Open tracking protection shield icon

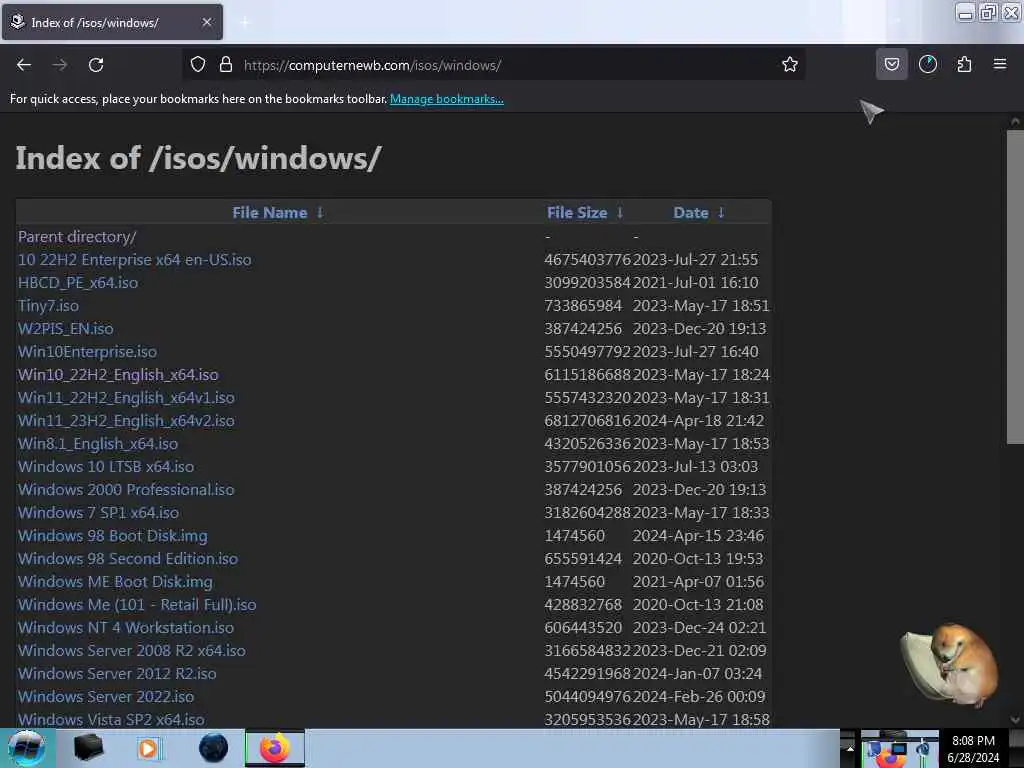[x=198, y=64]
